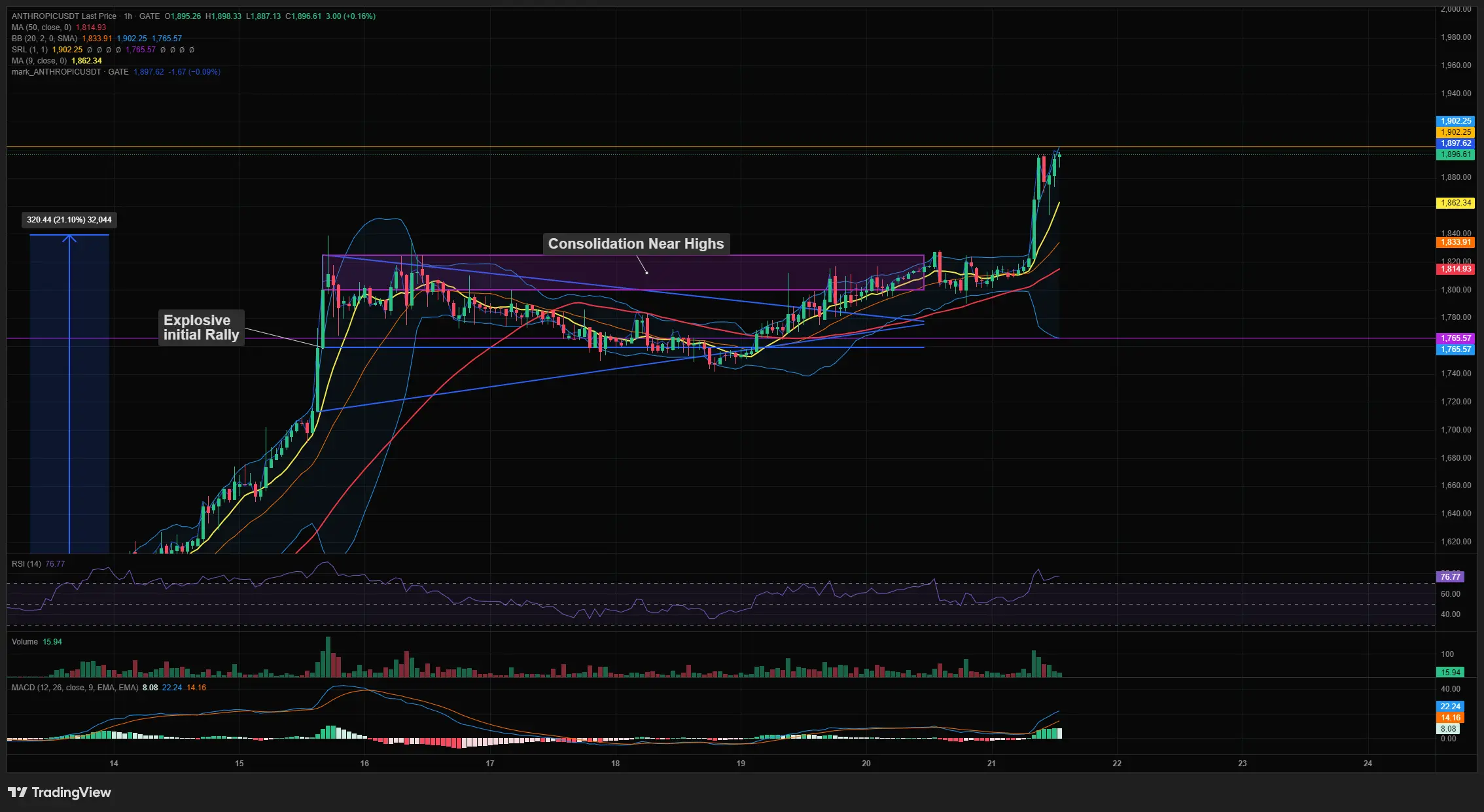
Task: Click the 22.24 MACD axis label
Action: click(x=1450, y=707)
